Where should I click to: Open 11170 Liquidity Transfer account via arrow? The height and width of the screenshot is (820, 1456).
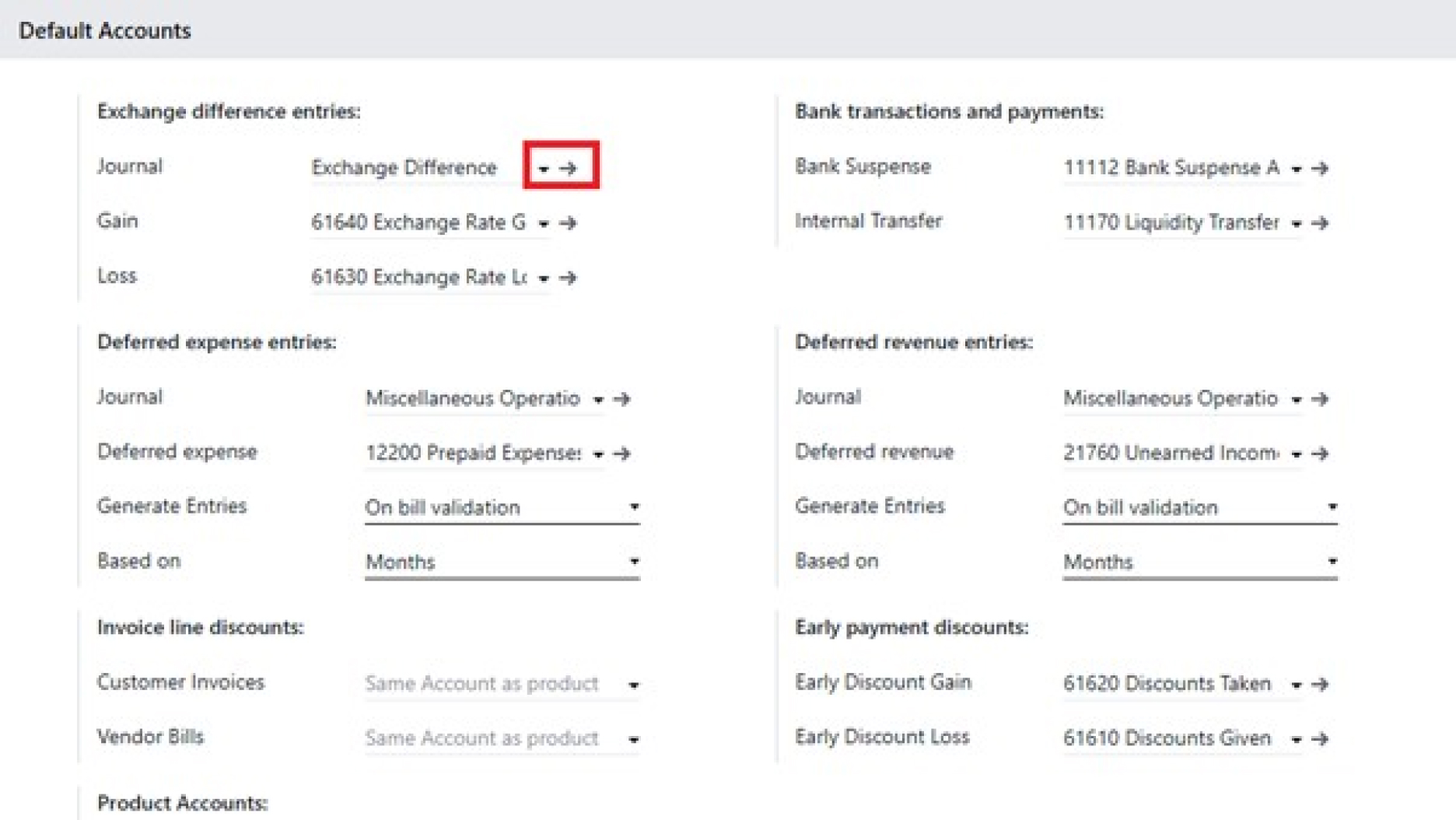tap(1321, 223)
